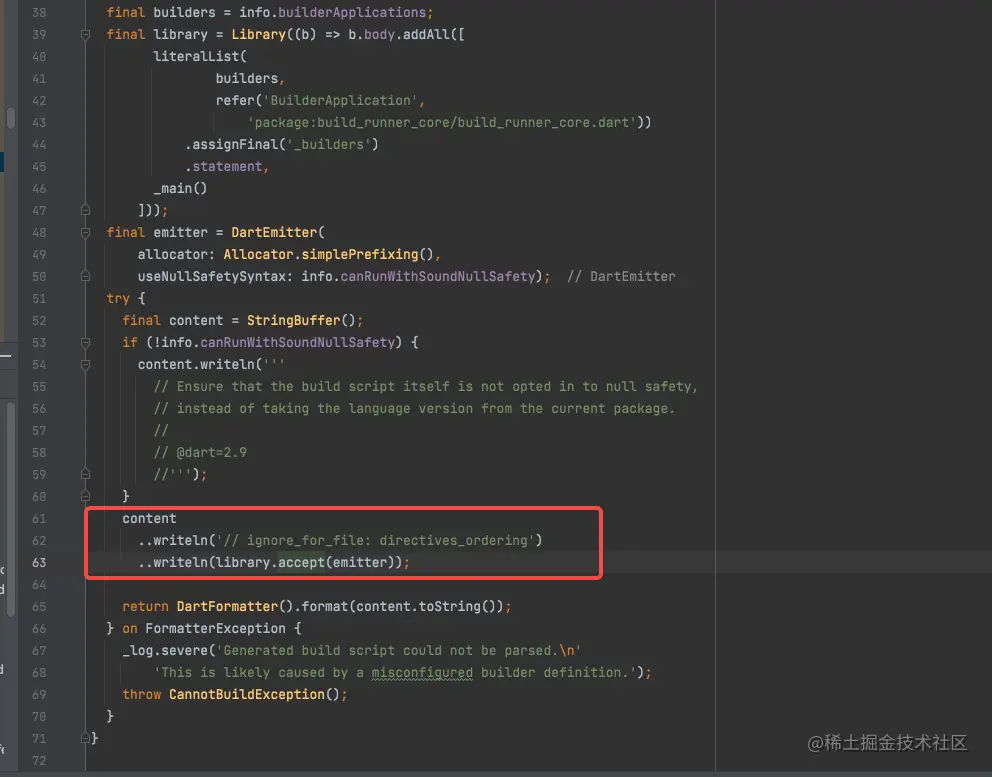Image resolution: width=992 pixels, height=777 pixels.
Task: Click the 'Library' constructor call on line 39
Action: (x=258, y=34)
